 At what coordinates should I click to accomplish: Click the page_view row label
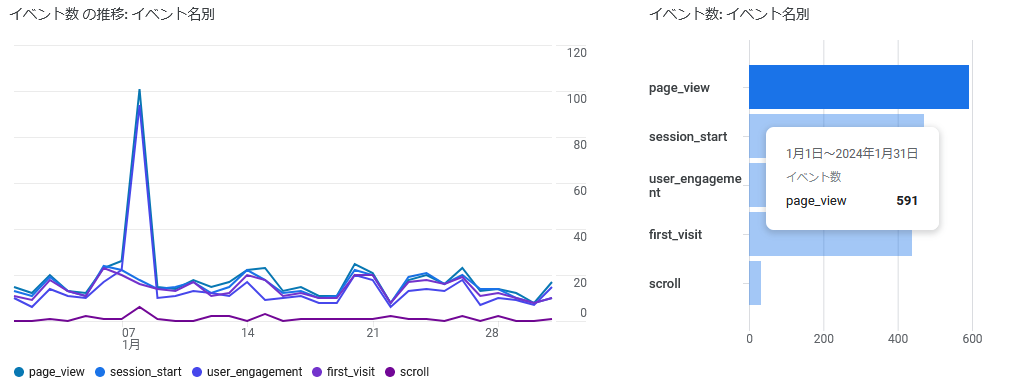click(x=679, y=88)
